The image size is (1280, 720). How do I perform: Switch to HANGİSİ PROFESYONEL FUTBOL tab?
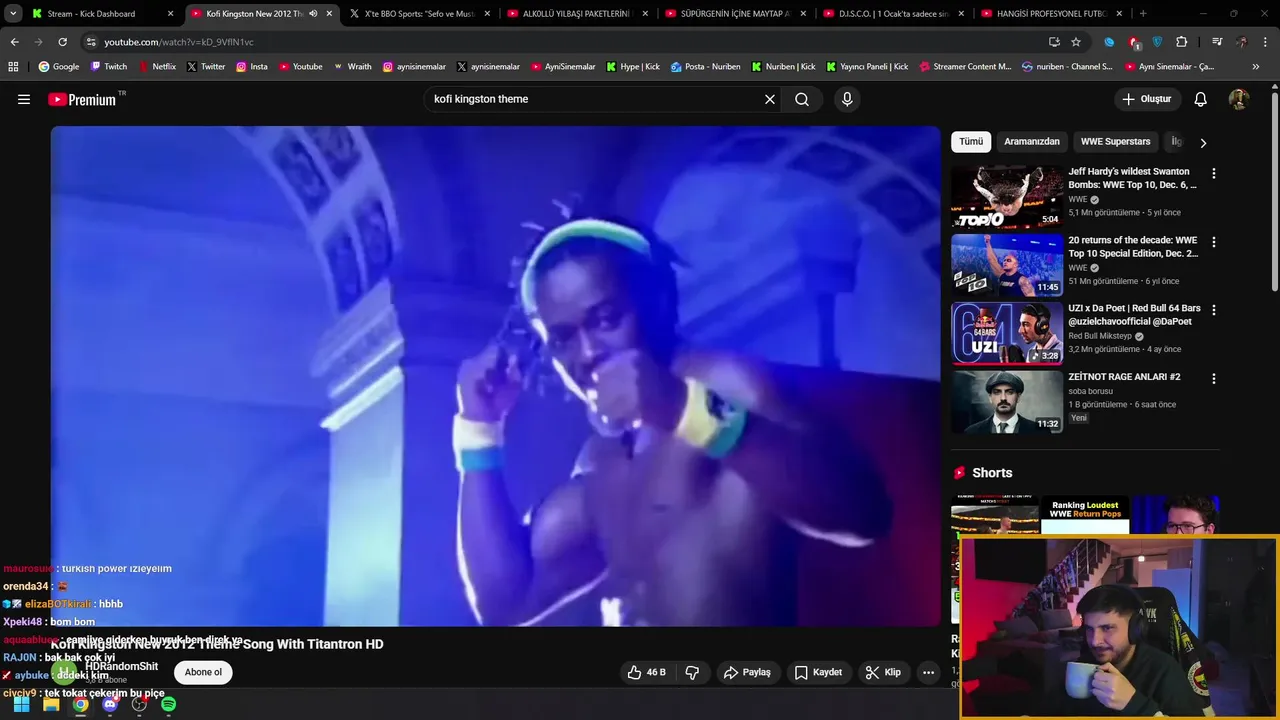point(1052,14)
